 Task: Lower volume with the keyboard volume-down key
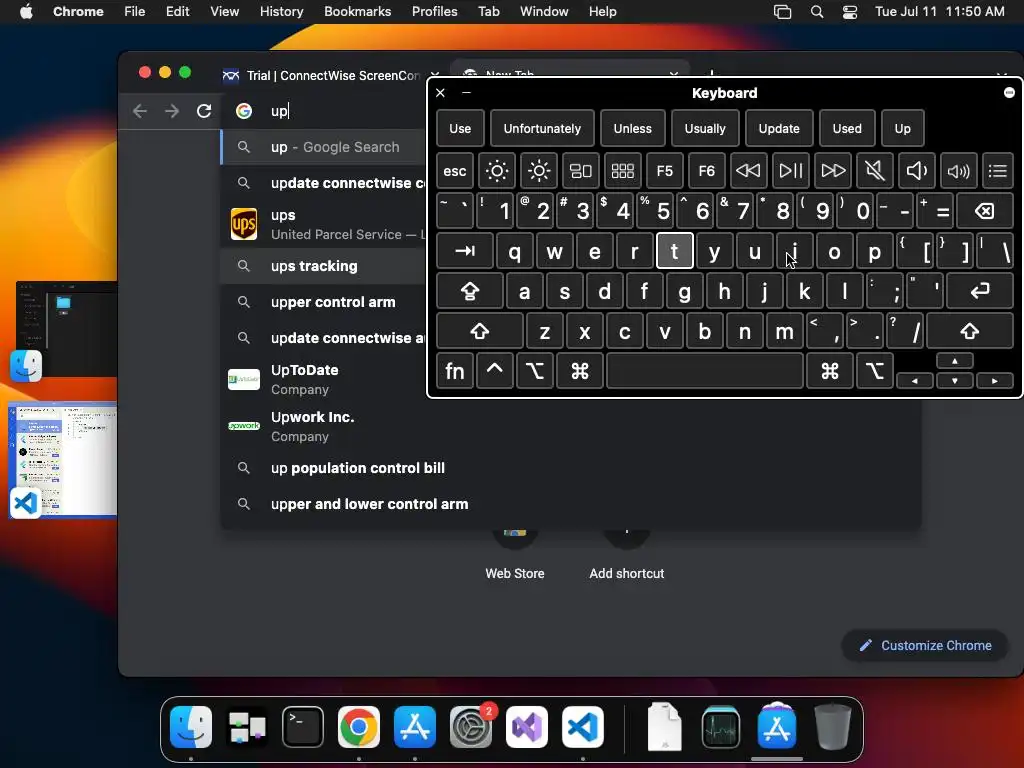point(916,171)
